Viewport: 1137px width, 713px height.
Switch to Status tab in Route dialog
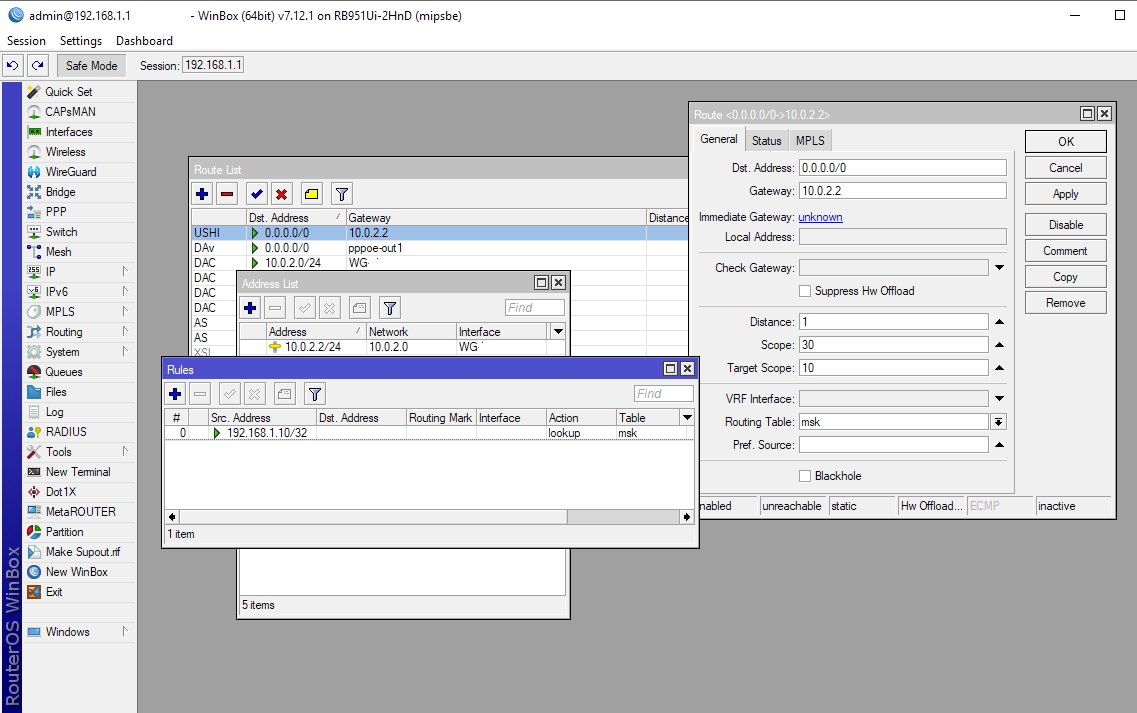[x=766, y=141]
